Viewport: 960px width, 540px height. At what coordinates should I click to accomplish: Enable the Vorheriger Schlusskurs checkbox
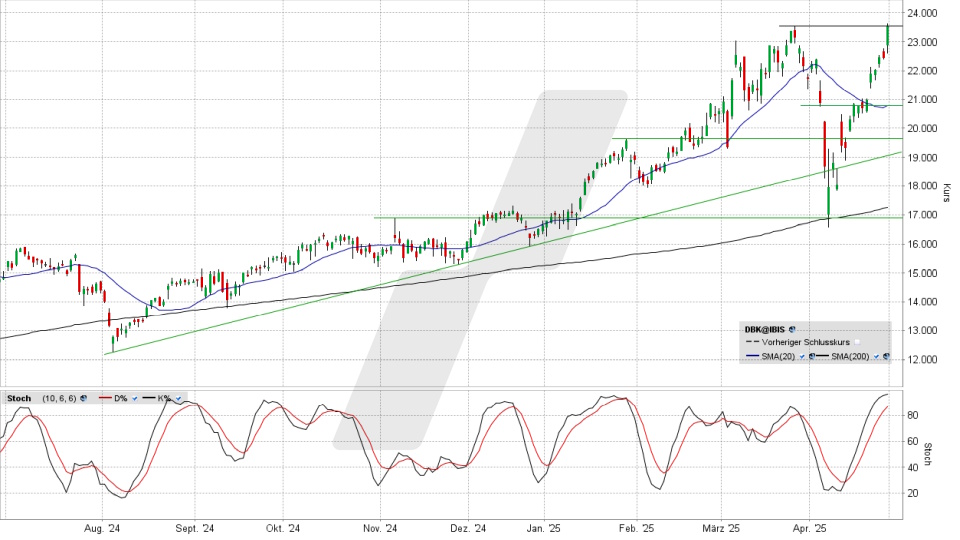coord(857,342)
